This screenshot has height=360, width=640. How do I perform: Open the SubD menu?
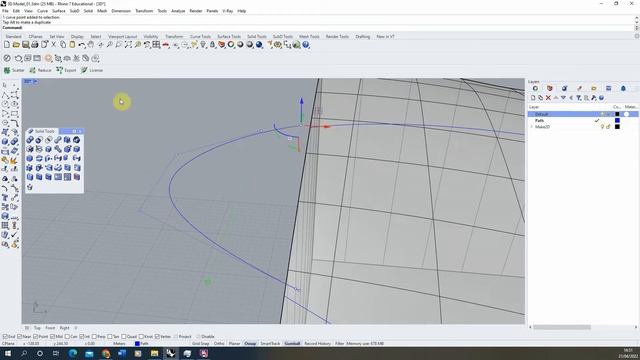click(x=74, y=11)
